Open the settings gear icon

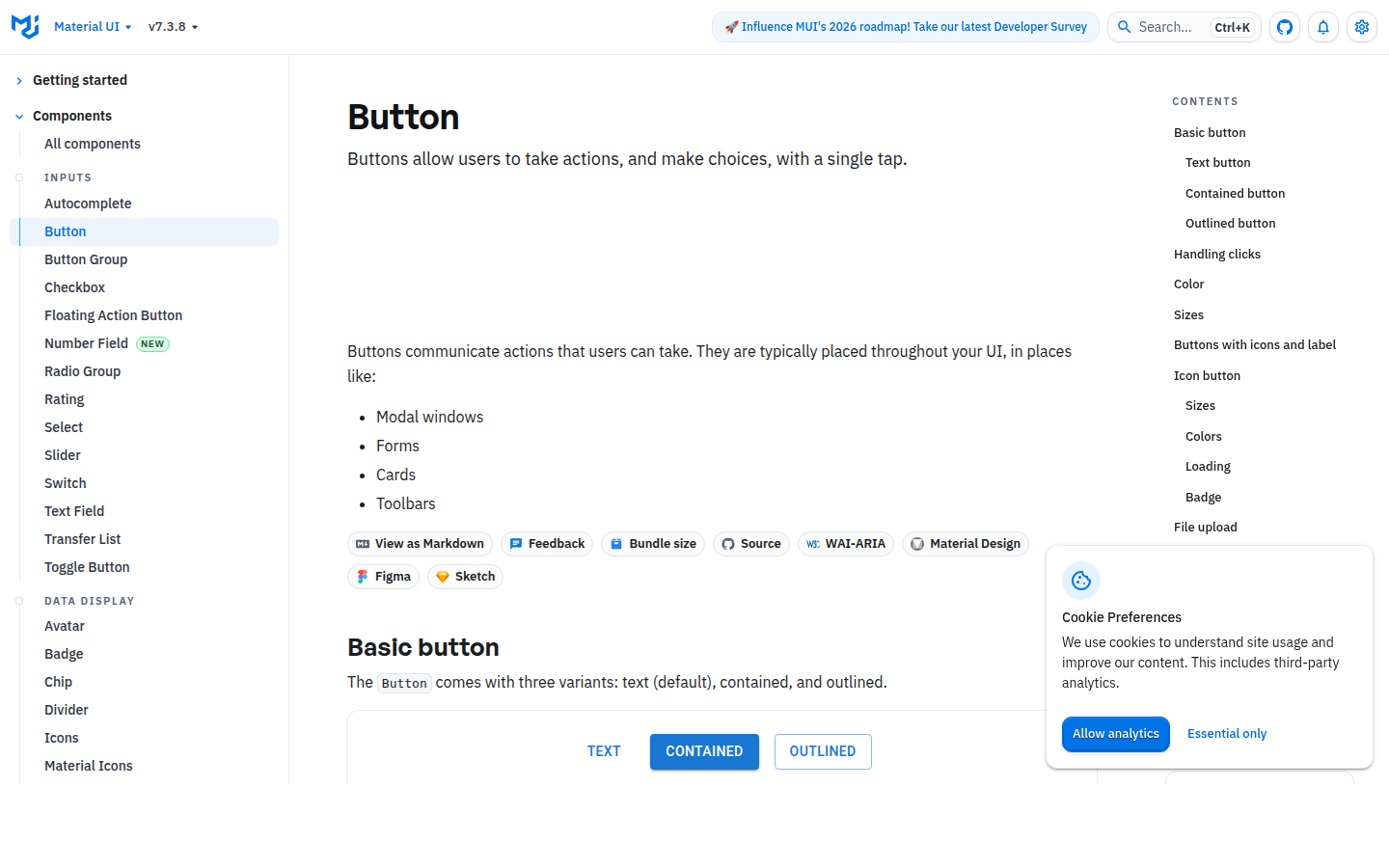point(1362,27)
